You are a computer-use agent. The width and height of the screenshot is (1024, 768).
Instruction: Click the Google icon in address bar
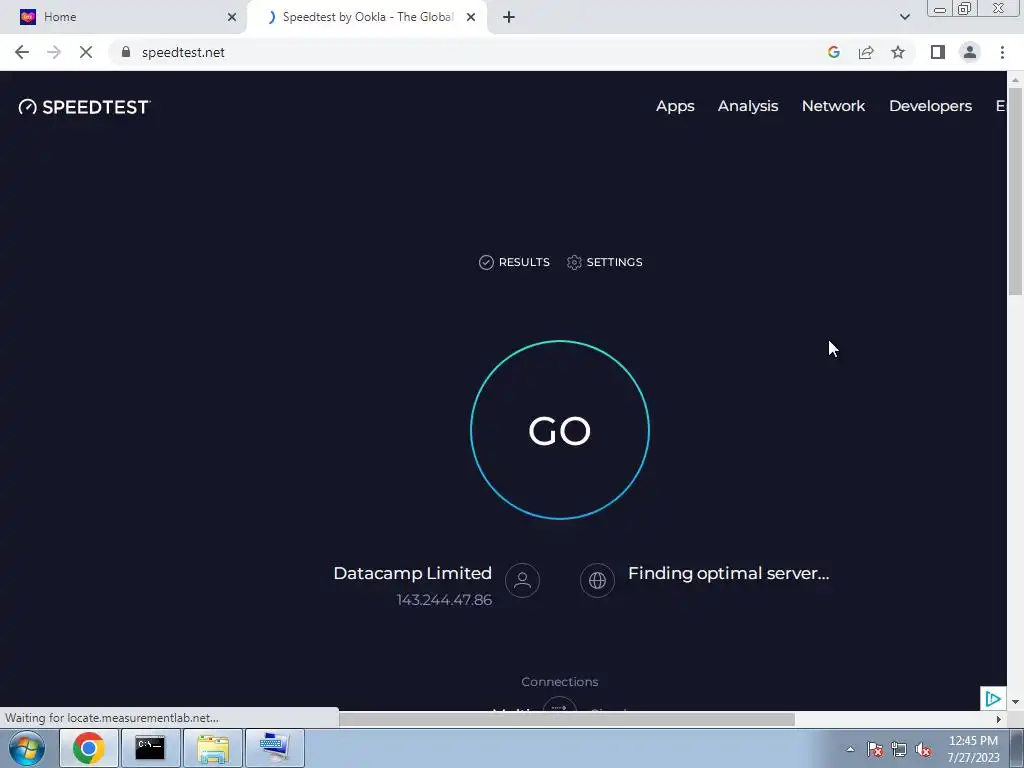coord(833,52)
